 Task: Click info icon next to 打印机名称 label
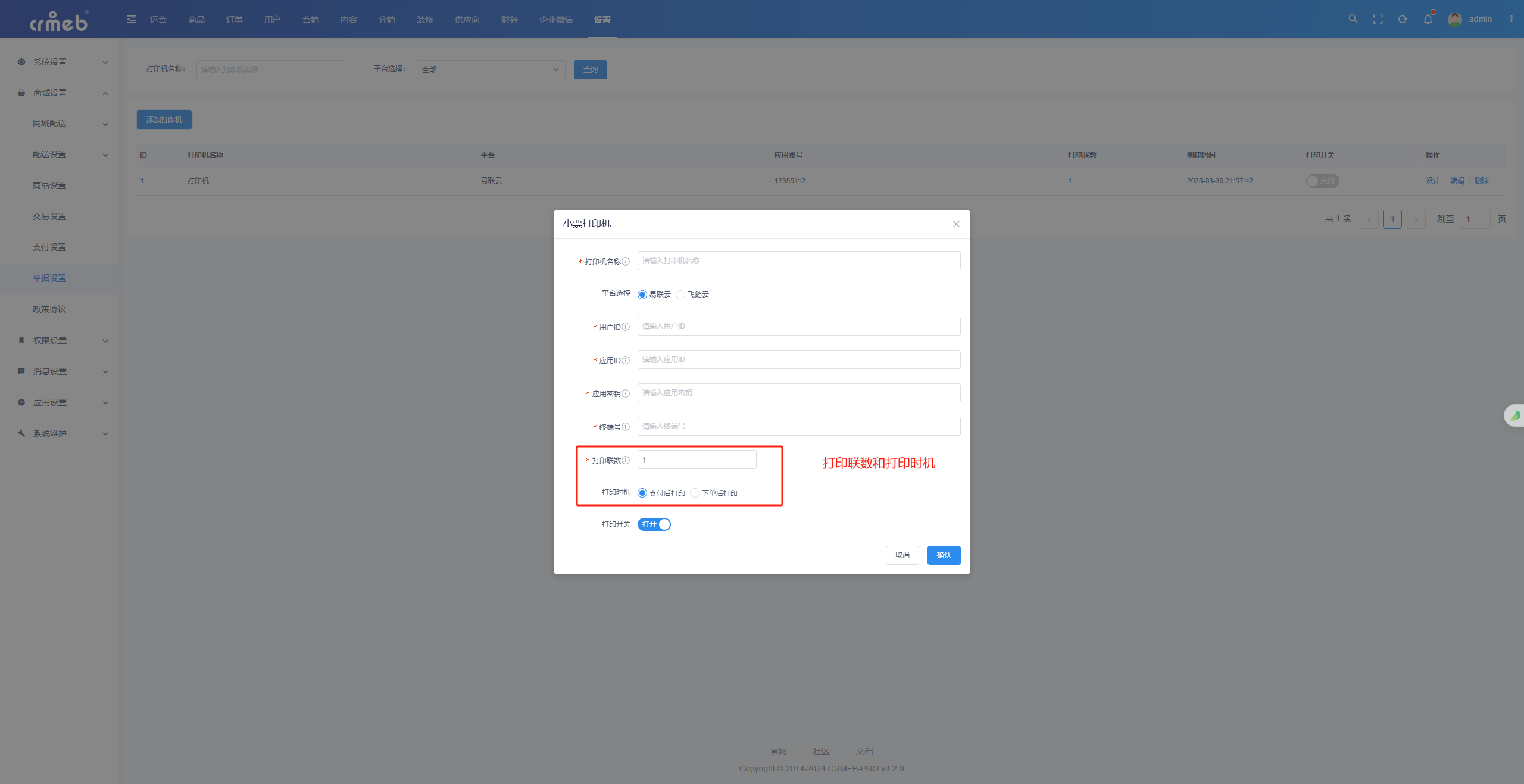[x=626, y=261]
